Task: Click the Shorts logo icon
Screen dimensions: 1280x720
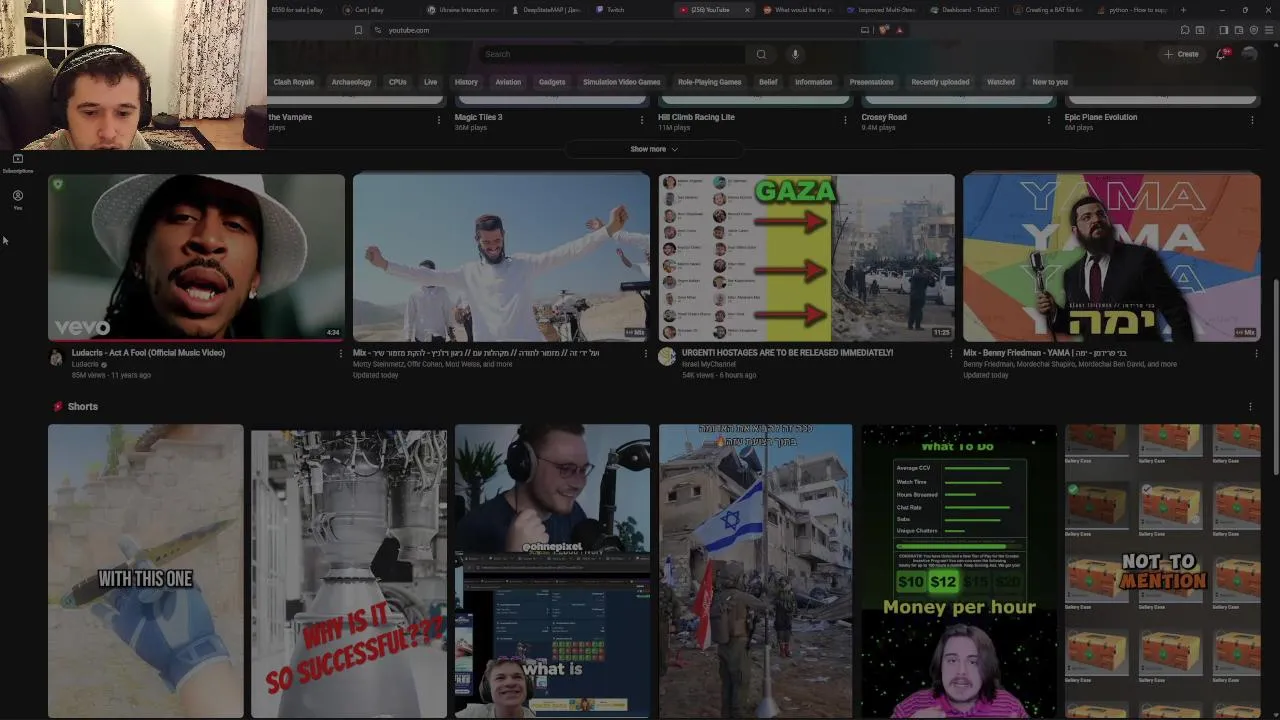Action: pyautogui.click(x=58, y=407)
